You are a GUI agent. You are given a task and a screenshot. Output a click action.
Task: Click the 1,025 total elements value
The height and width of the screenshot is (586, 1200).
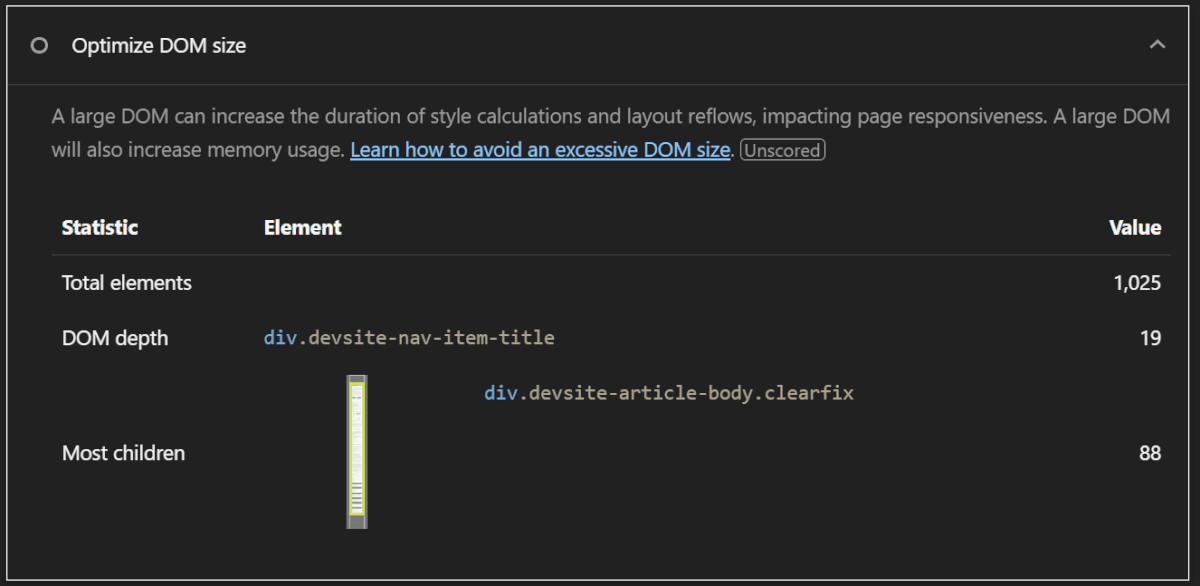(x=1137, y=283)
